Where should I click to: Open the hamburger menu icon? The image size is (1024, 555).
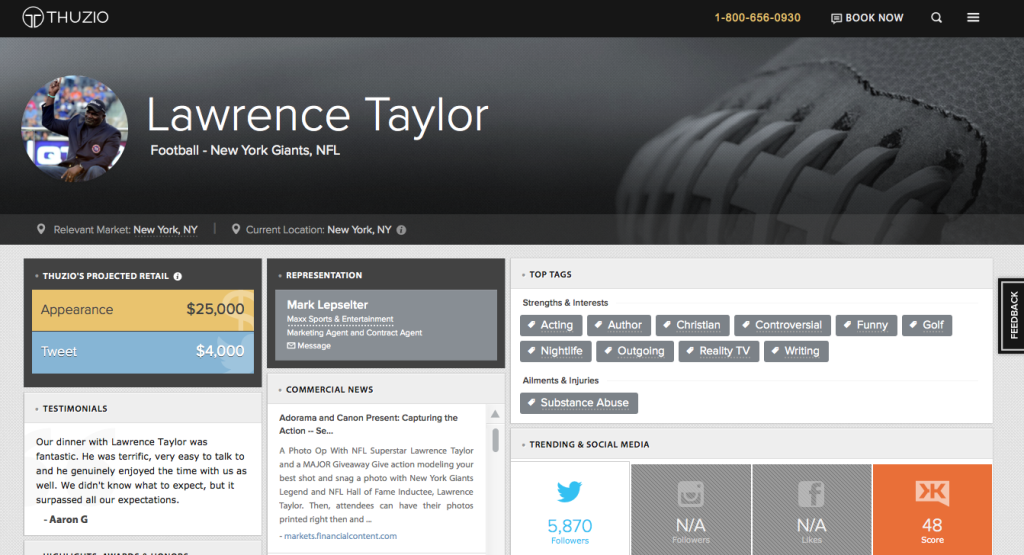click(x=973, y=18)
